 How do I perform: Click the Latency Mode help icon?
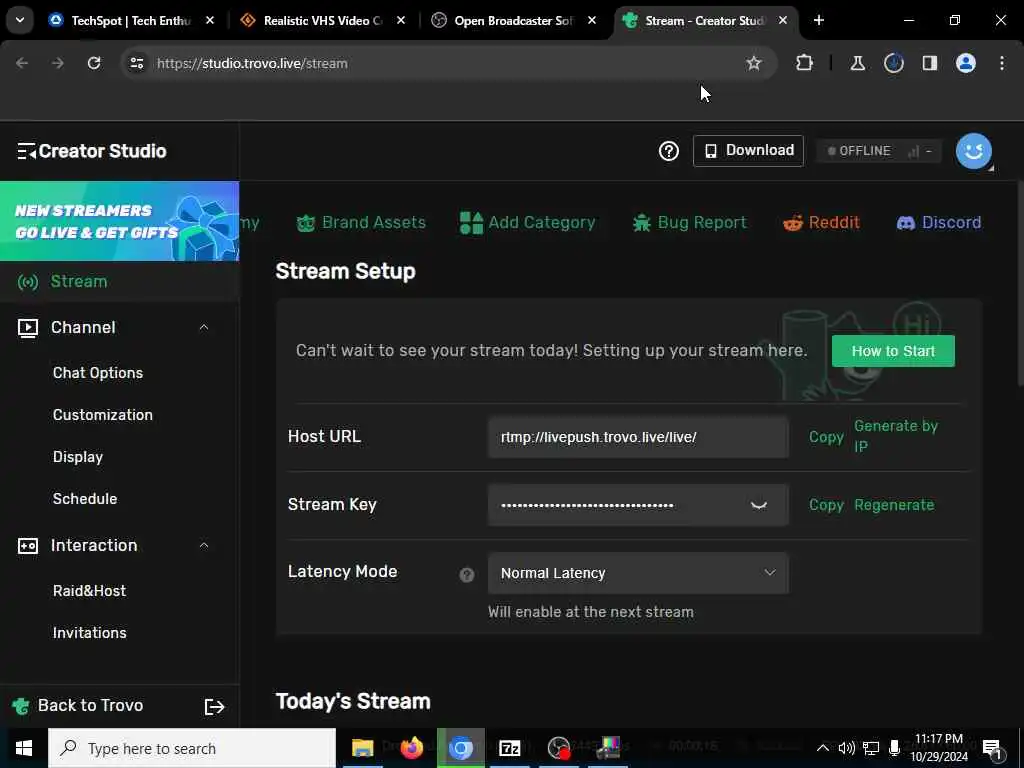coord(466,575)
